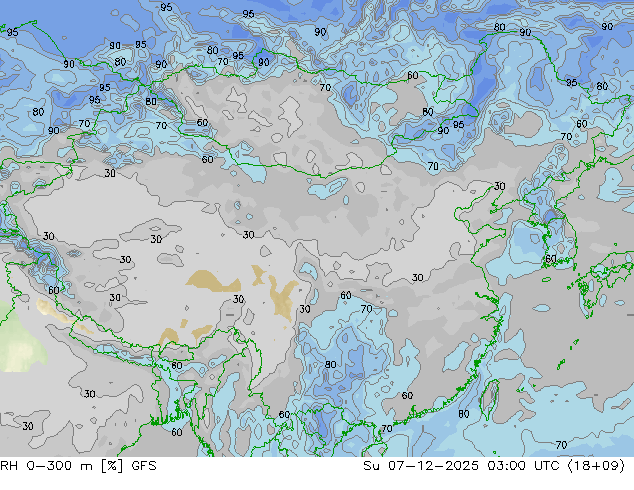The image size is (634, 490).
Task: Click the "03:00 UTC" time text
Action: click(x=525, y=466)
